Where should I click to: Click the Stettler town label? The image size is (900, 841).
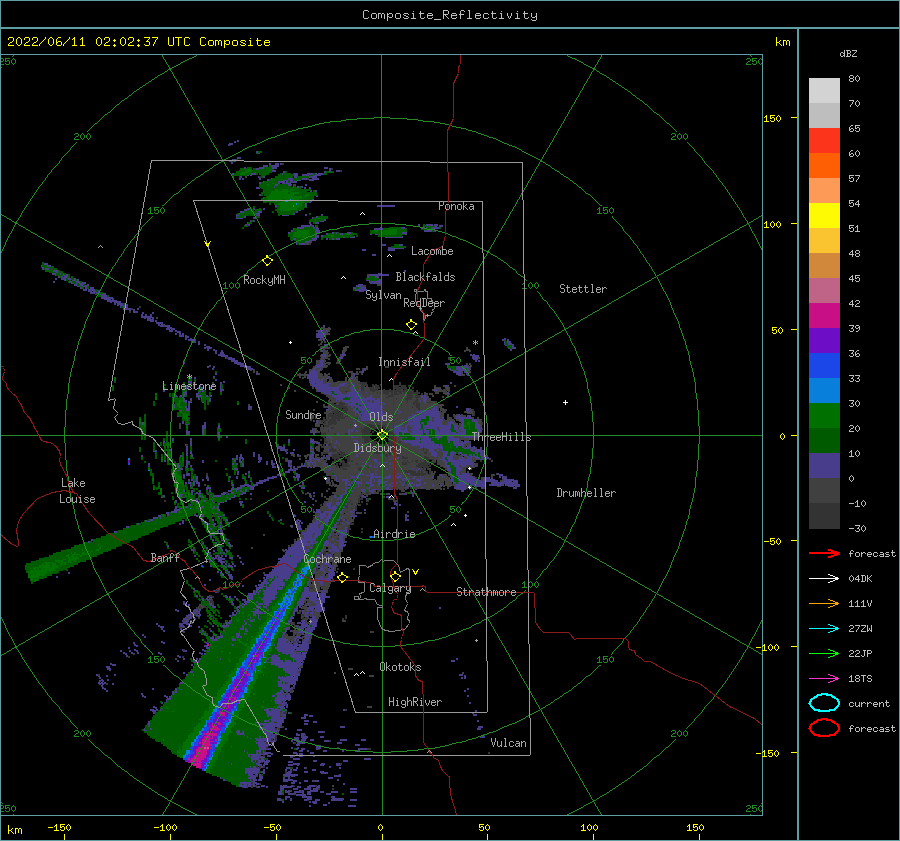(x=583, y=289)
